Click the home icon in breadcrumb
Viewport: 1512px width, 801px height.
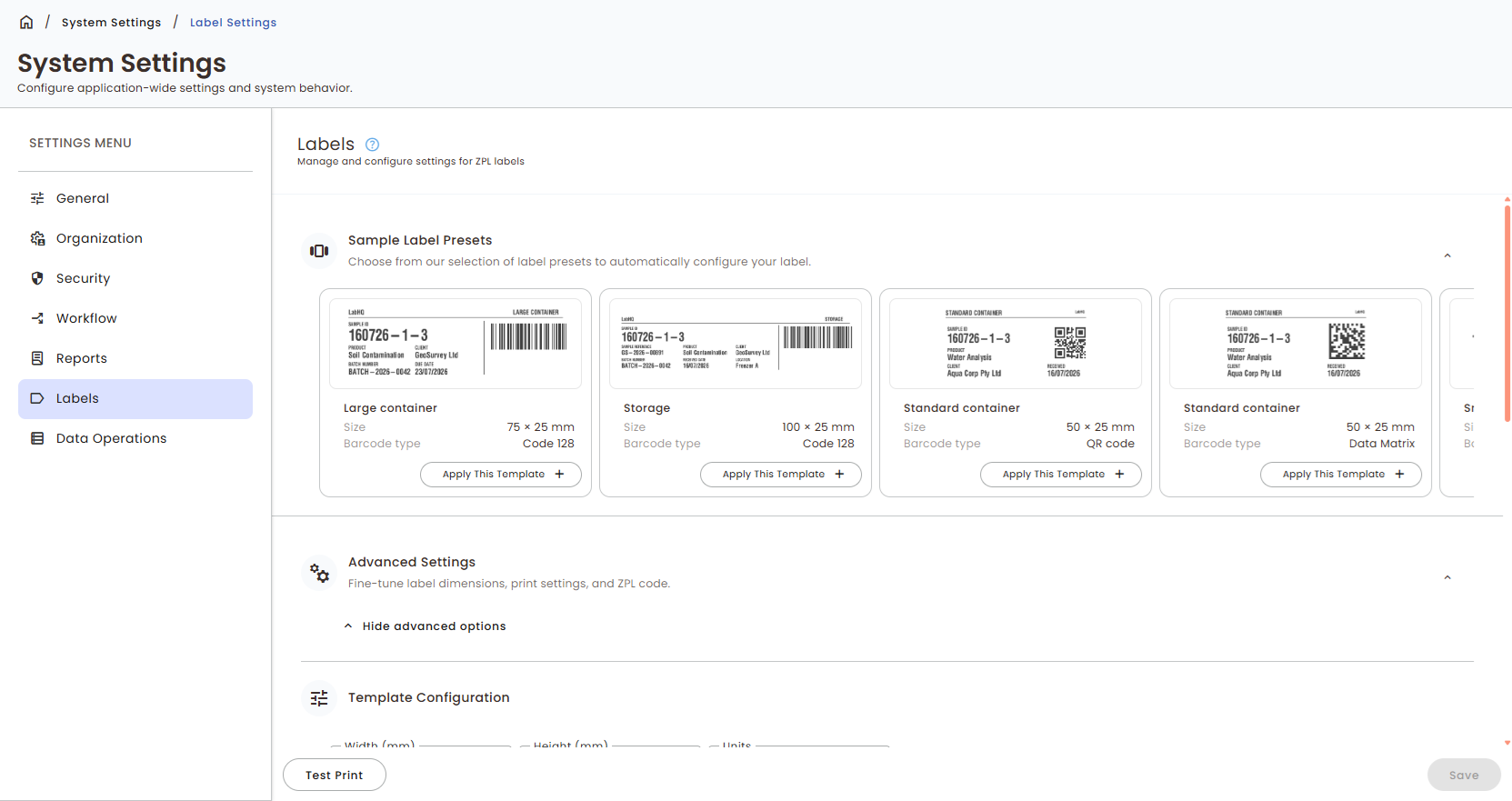point(26,22)
